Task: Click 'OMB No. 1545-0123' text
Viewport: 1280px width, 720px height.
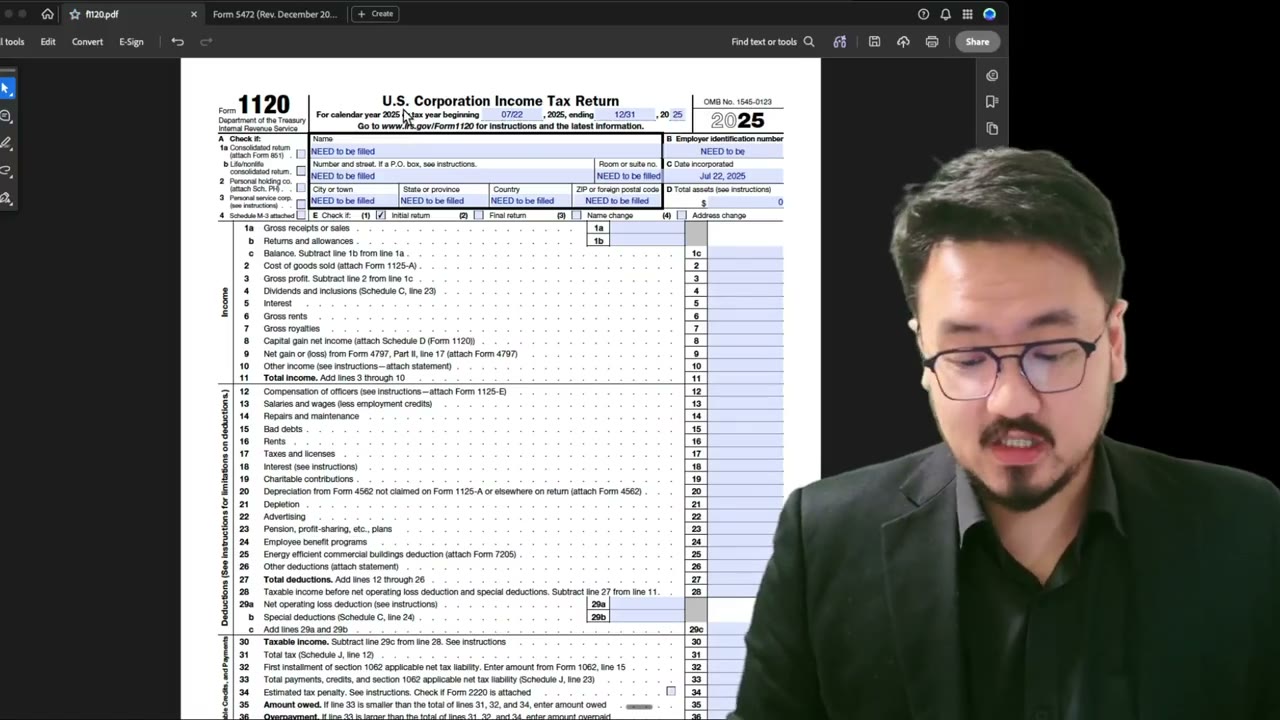Action: click(737, 102)
